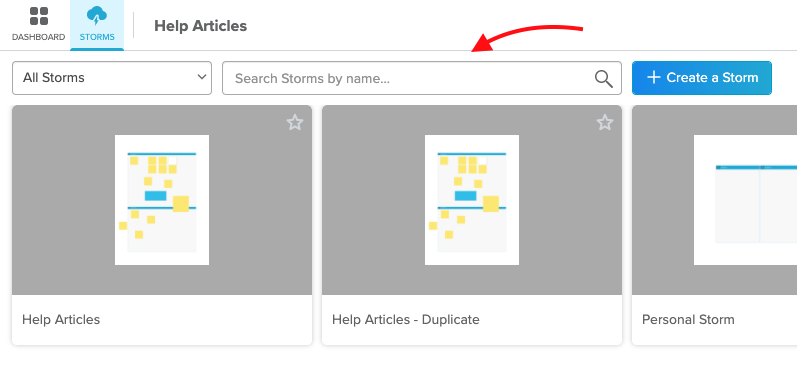Select the Storms cloud lightning icon
797x367 pixels.
[x=97, y=16]
